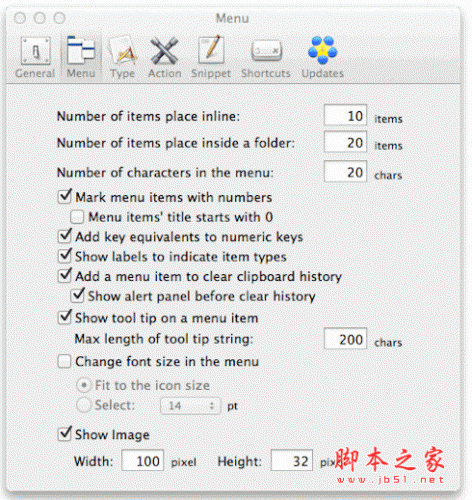472x500 pixels.
Task: Click the Number of items place inline label
Action: (x=148, y=116)
